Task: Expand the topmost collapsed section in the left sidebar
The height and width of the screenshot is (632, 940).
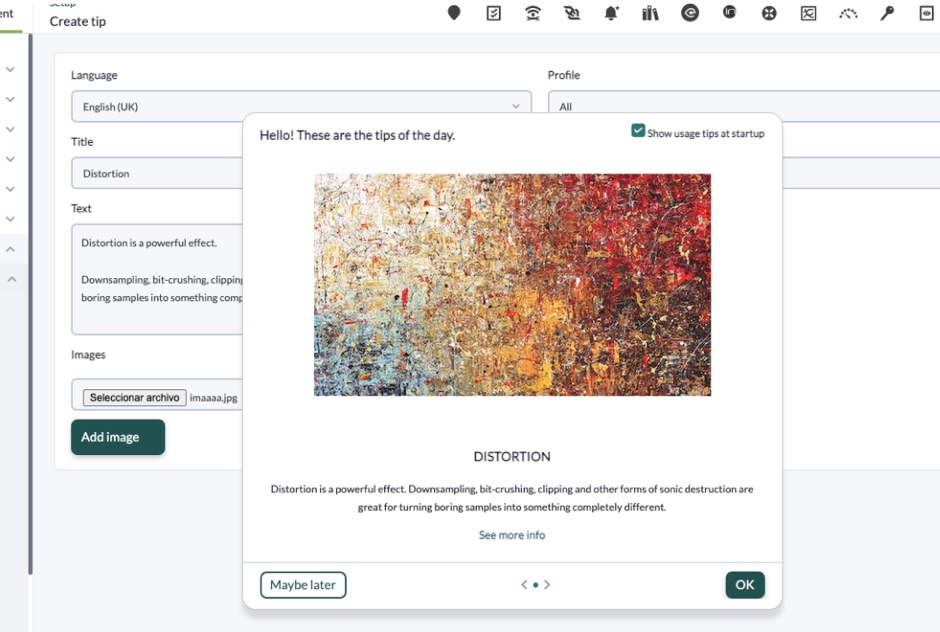Action: click(10, 70)
